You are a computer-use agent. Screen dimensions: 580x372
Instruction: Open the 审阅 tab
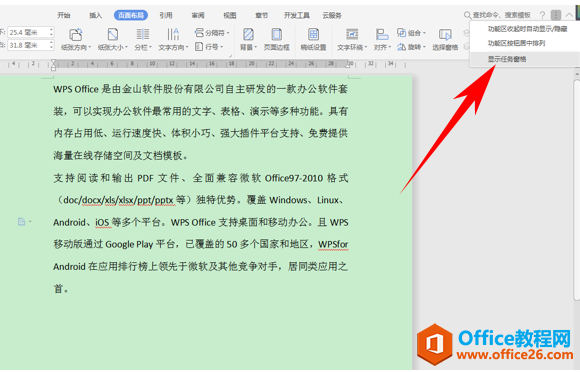pos(198,15)
